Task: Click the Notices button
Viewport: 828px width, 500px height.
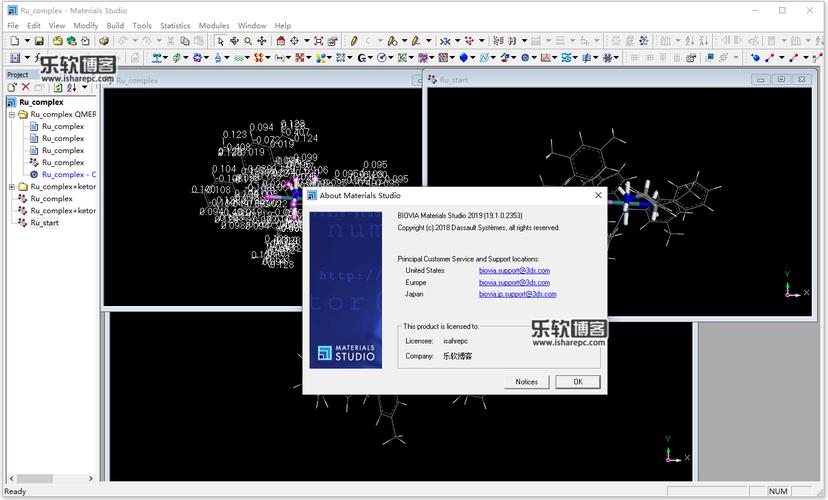Action: coord(526,382)
